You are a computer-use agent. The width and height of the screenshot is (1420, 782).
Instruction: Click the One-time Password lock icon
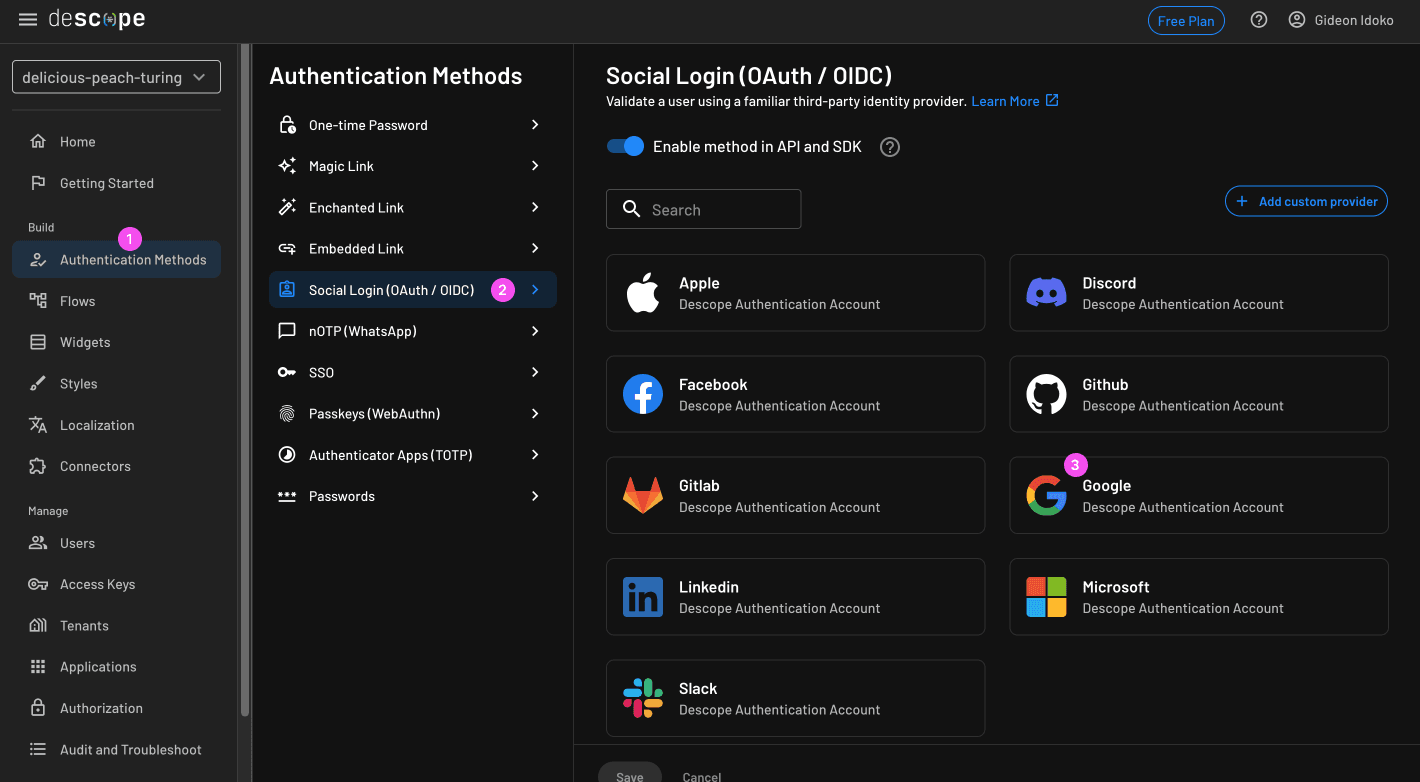[287, 125]
